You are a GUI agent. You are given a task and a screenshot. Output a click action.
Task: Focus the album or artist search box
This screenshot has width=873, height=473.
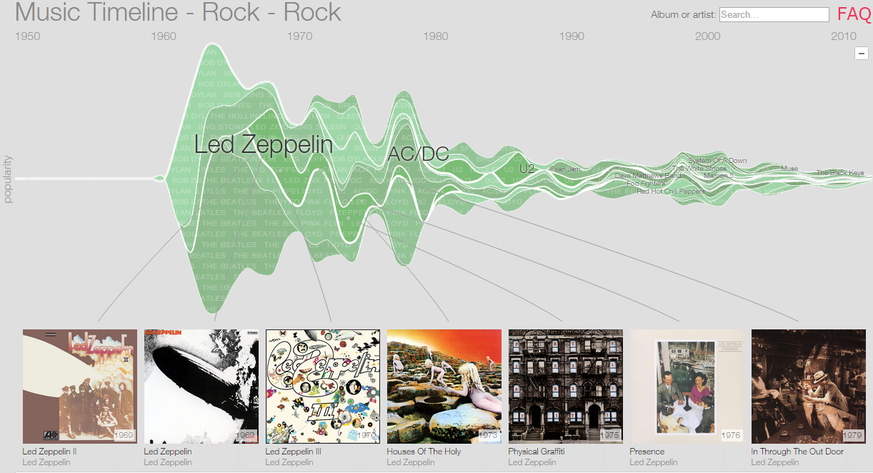[774, 14]
